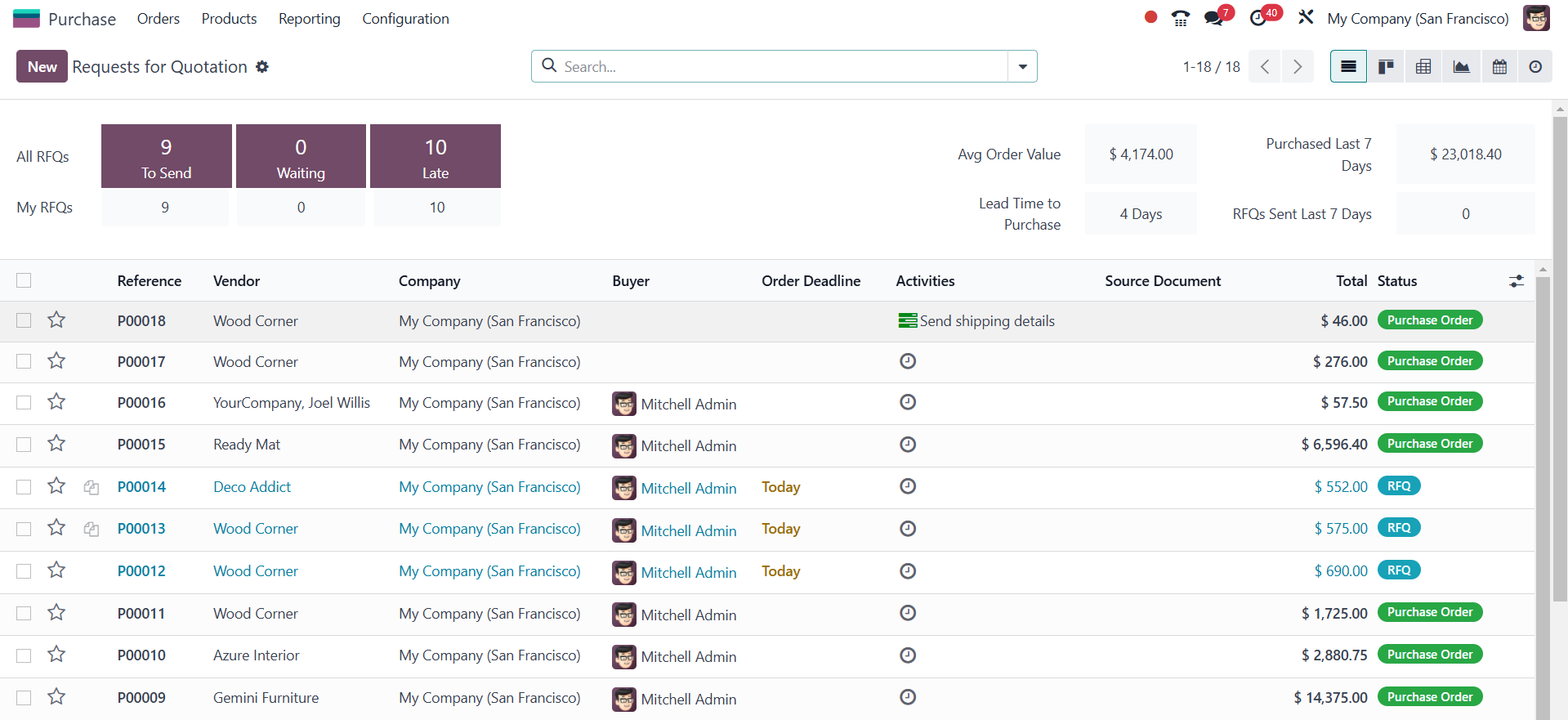
Task: Open the company switcher My Company (San Francisco)
Action: (x=1418, y=18)
